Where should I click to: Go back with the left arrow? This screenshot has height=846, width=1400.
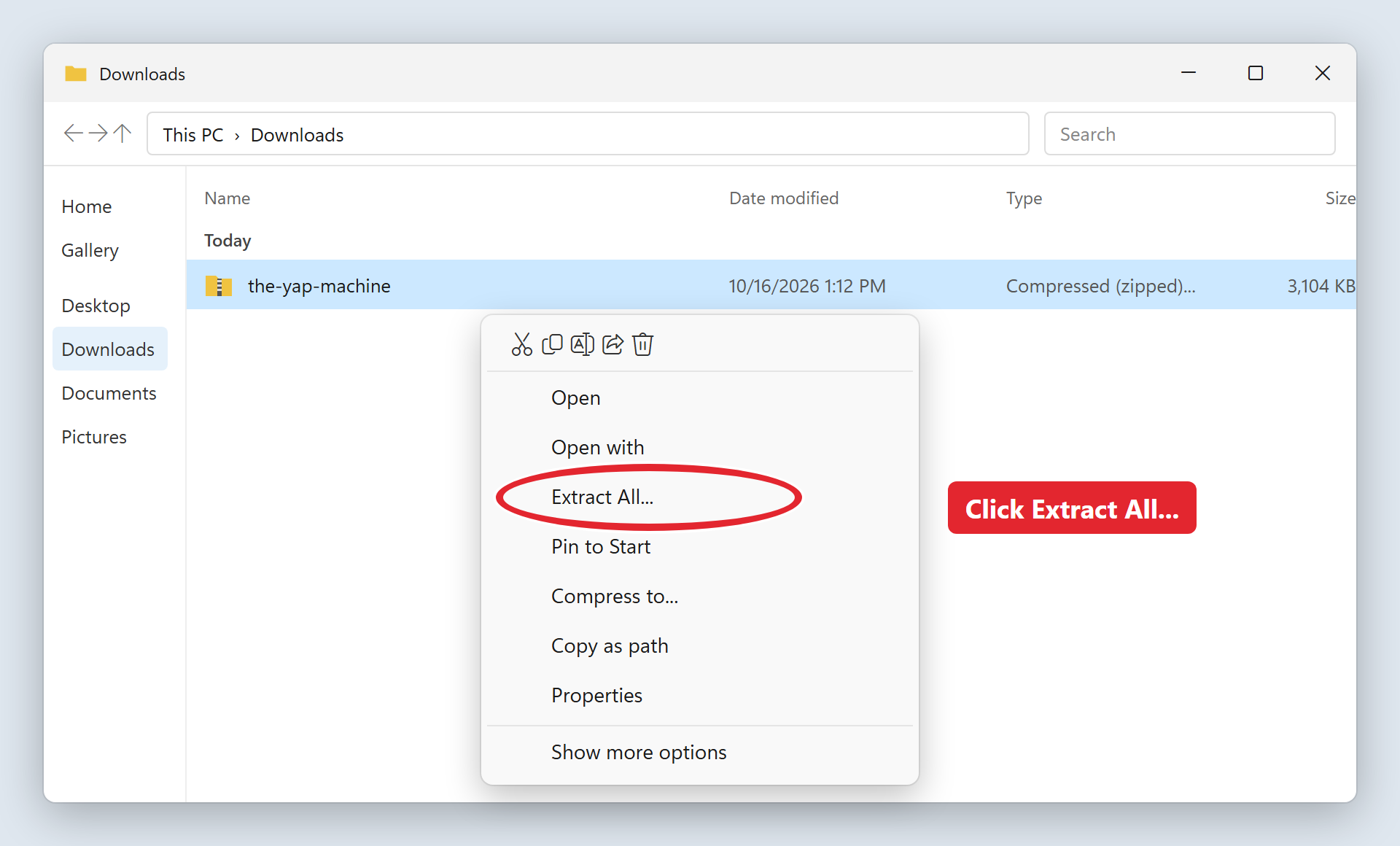pyautogui.click(x=74, y=133)
